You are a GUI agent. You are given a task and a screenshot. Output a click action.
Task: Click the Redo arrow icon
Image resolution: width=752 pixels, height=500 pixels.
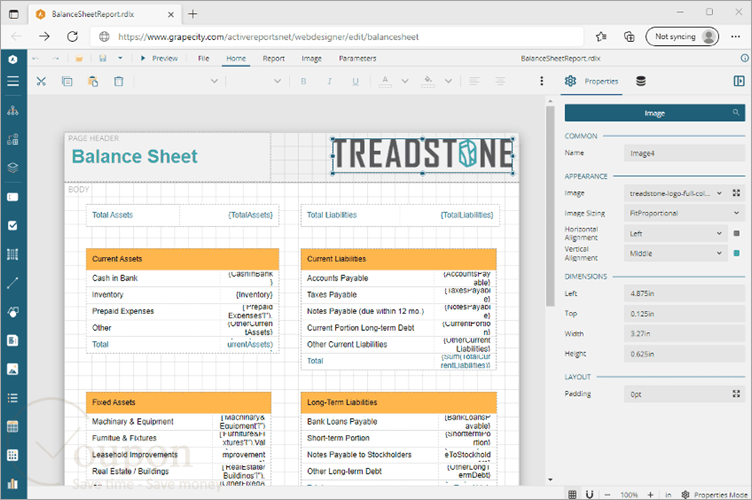pyautogui.click(x=56, y=58)
